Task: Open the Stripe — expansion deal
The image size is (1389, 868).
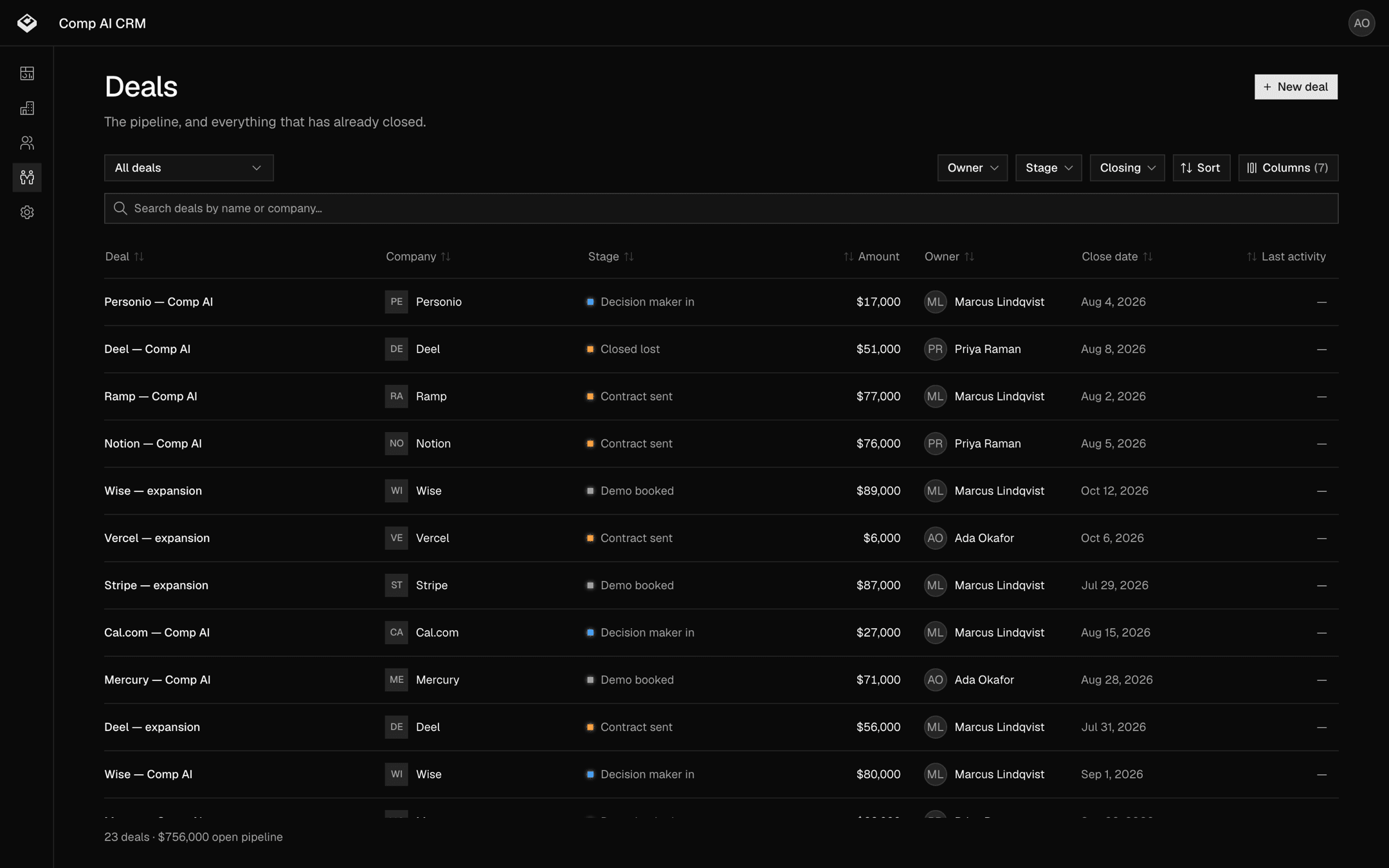Action: click(156, 585)
